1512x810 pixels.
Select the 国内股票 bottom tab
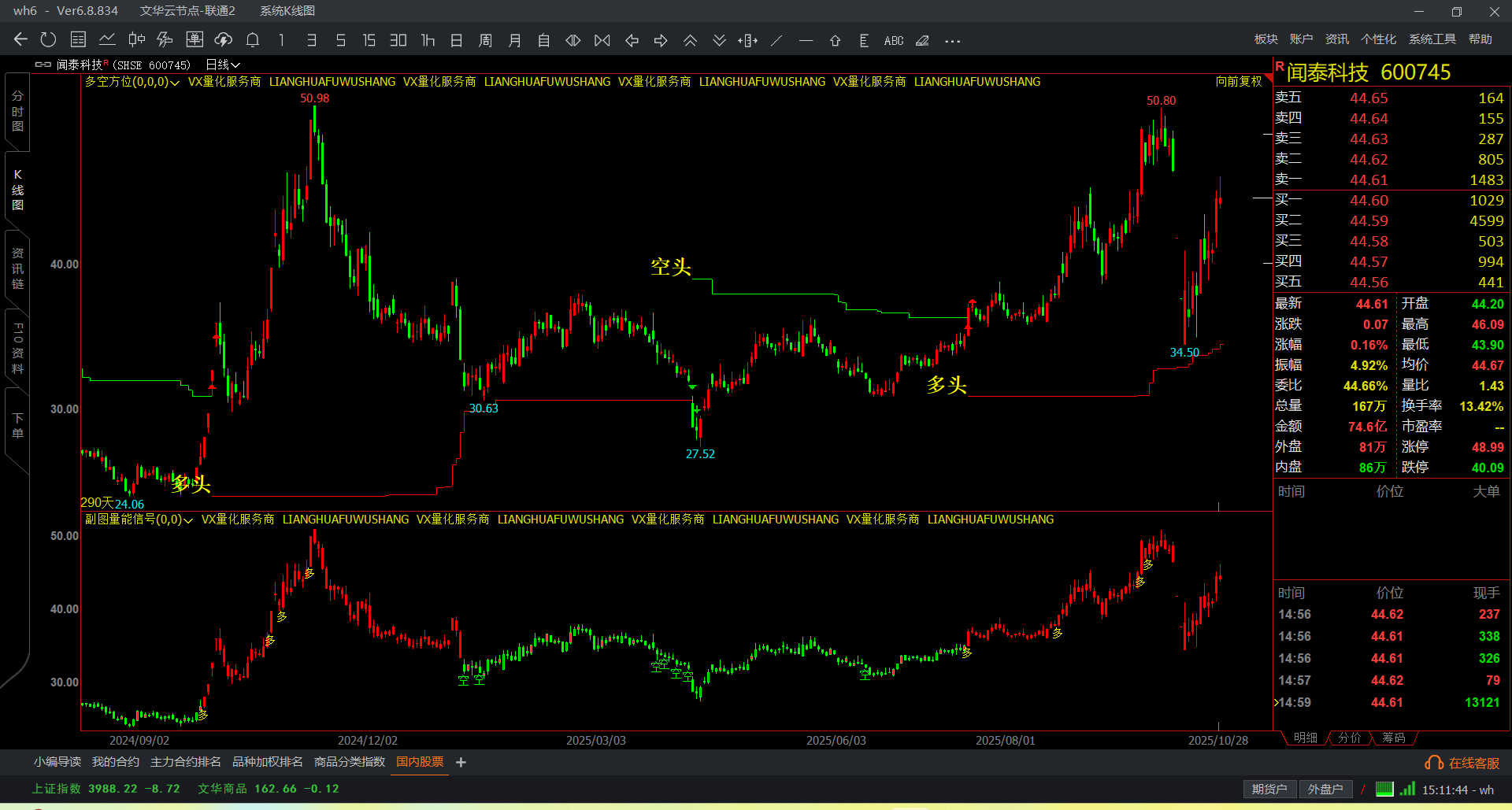[x=420, y=762]
